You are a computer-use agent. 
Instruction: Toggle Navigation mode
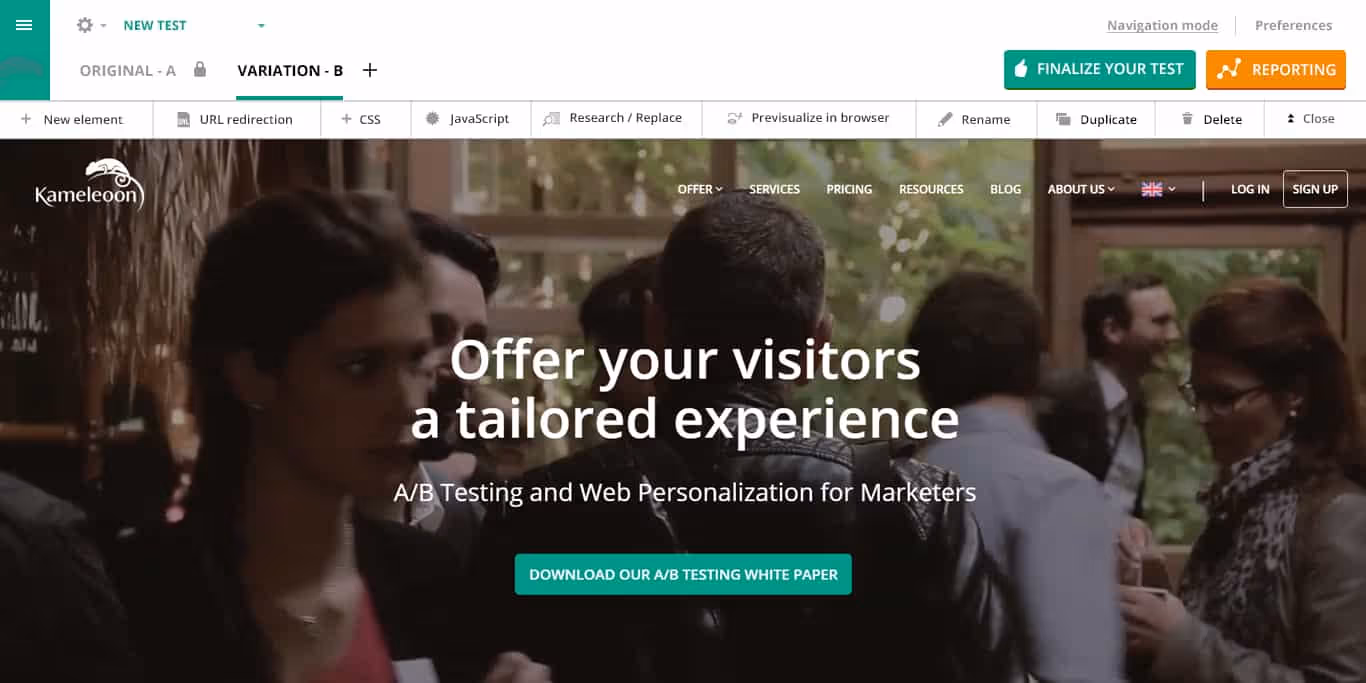tap(1162, 26)
